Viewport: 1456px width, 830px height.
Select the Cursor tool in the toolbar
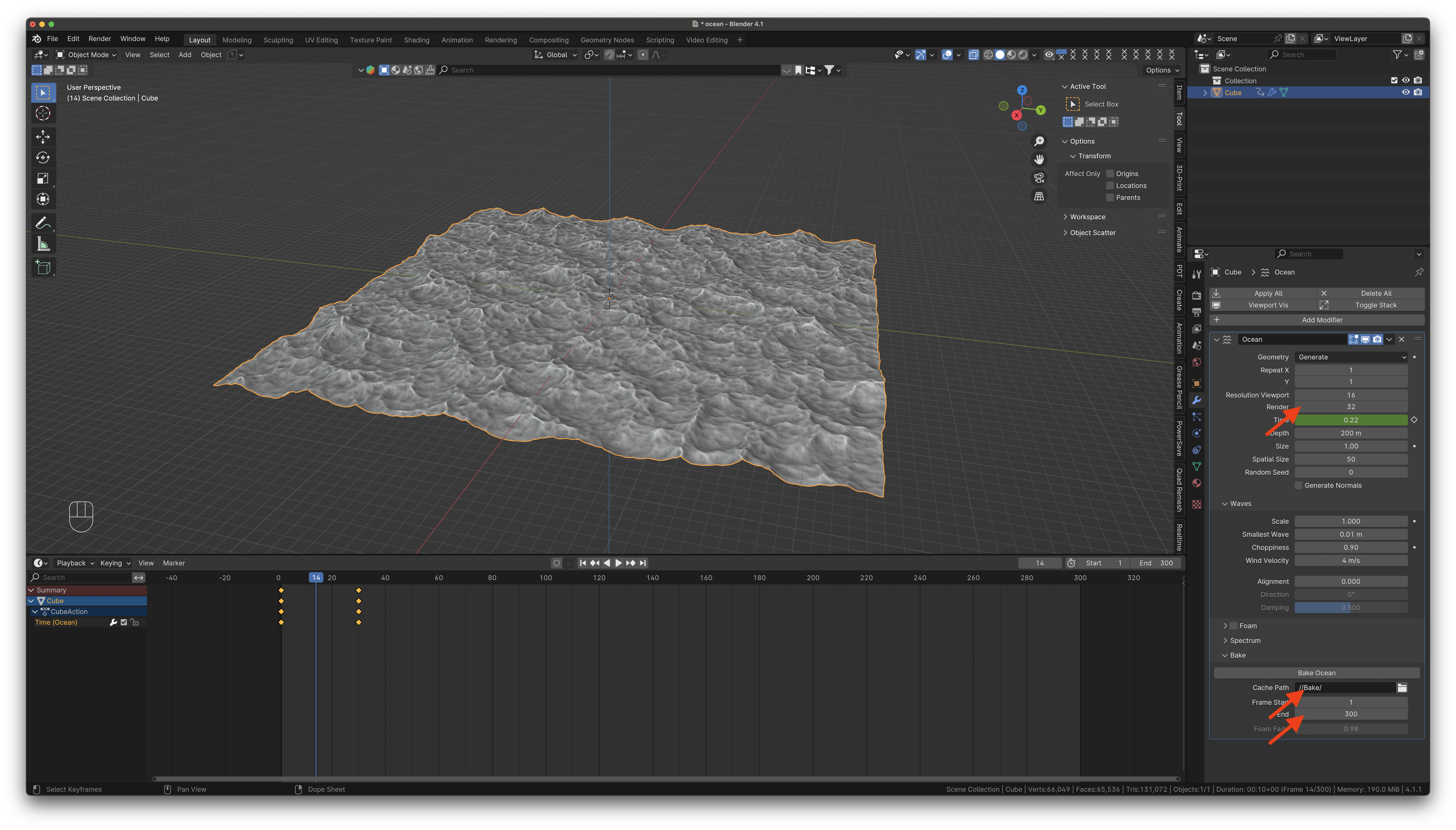coord(43,113)
